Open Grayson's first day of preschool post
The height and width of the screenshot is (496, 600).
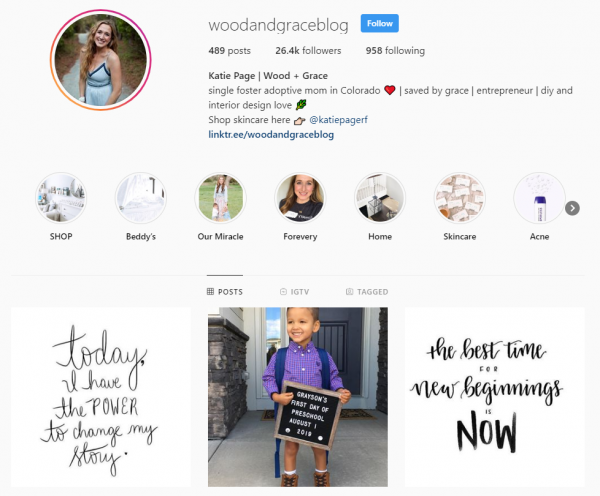pos(298,397)
